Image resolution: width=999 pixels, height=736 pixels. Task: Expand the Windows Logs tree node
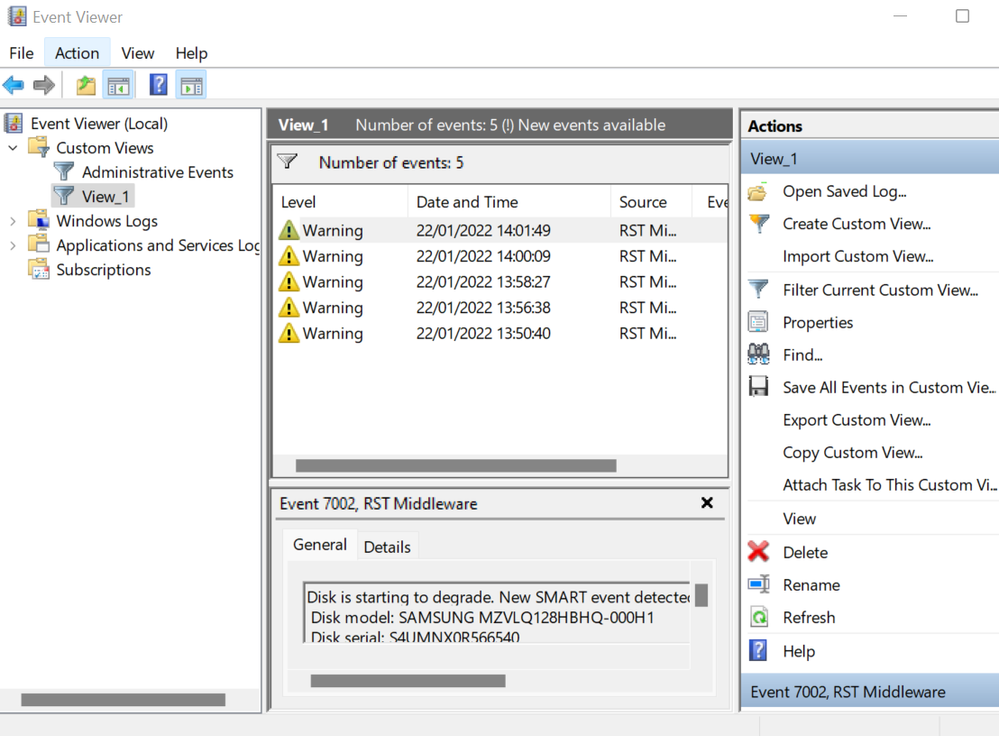13,221
